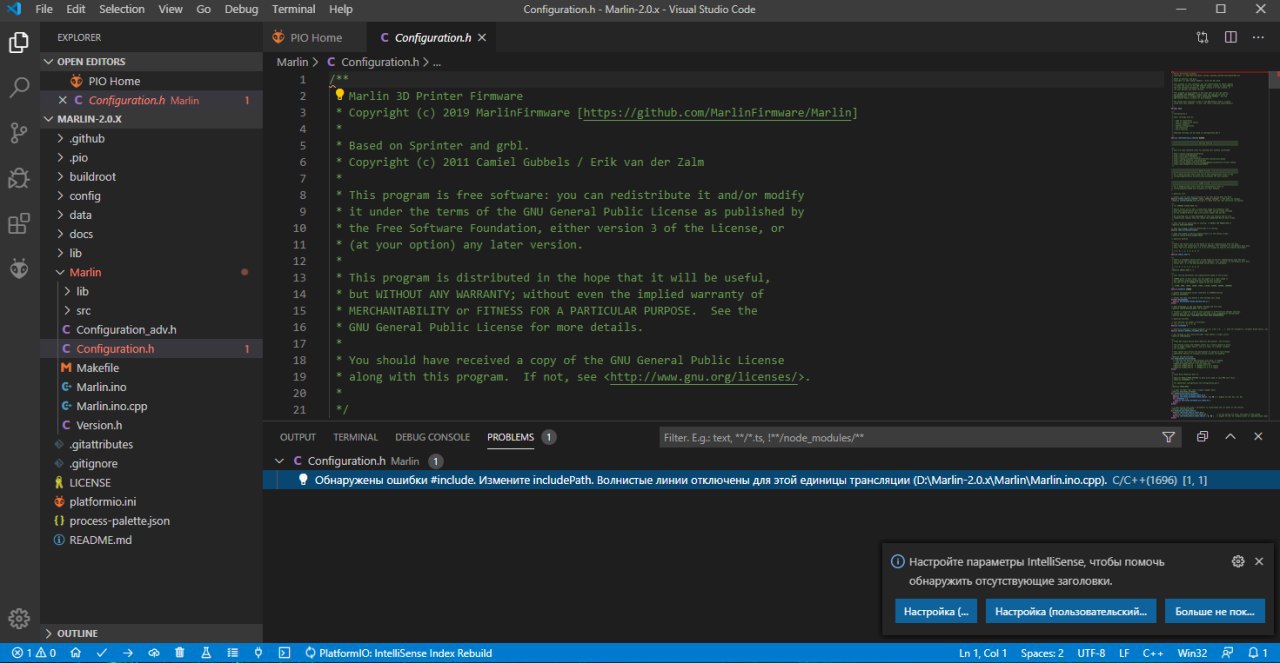This screenshot has width=1280, height=663.
Task: Click Collapse All icon in Problems panel
Action: (x=1202, y=437)
